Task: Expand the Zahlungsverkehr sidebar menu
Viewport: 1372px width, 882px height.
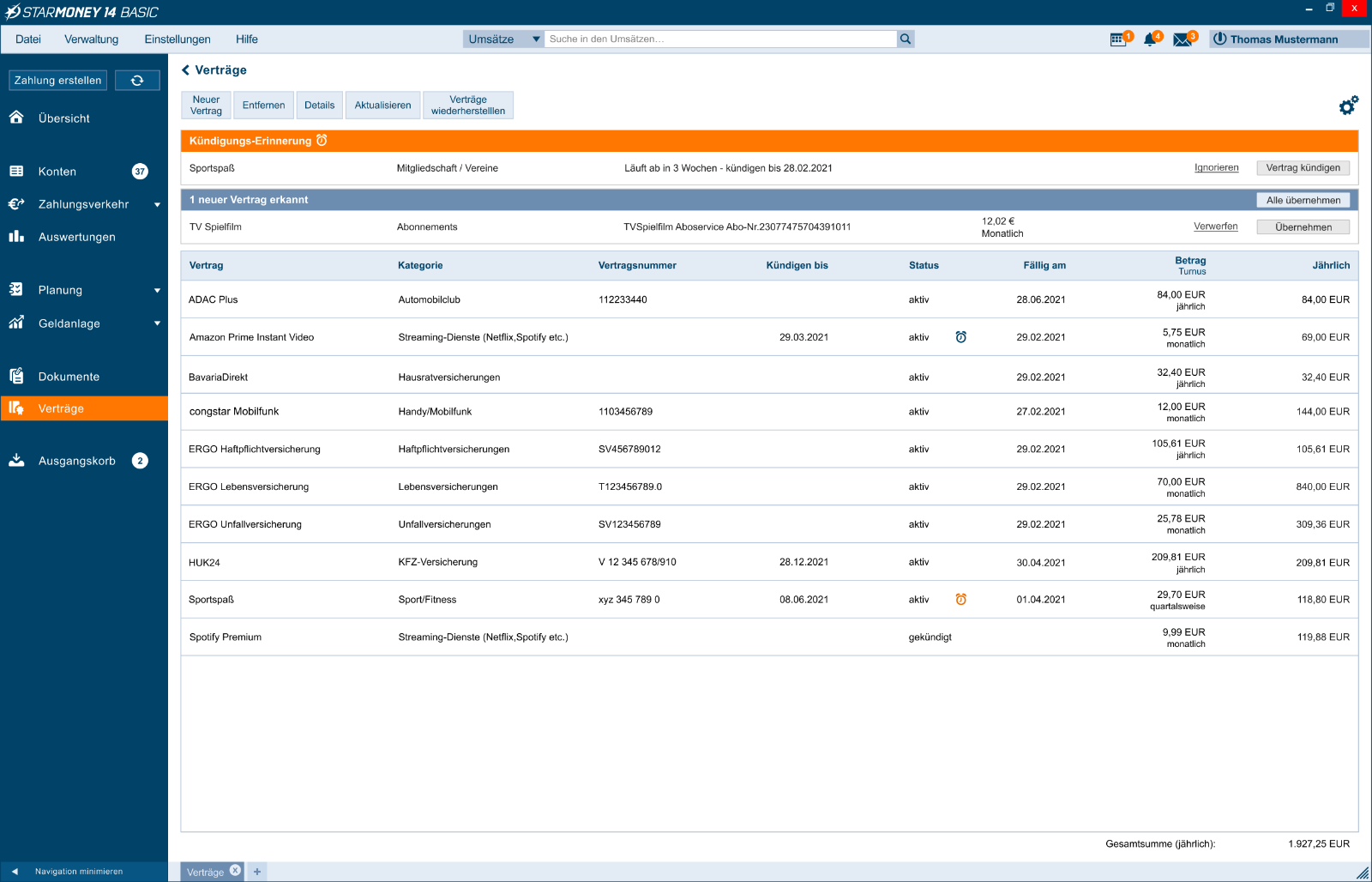Action: point(157,205)
